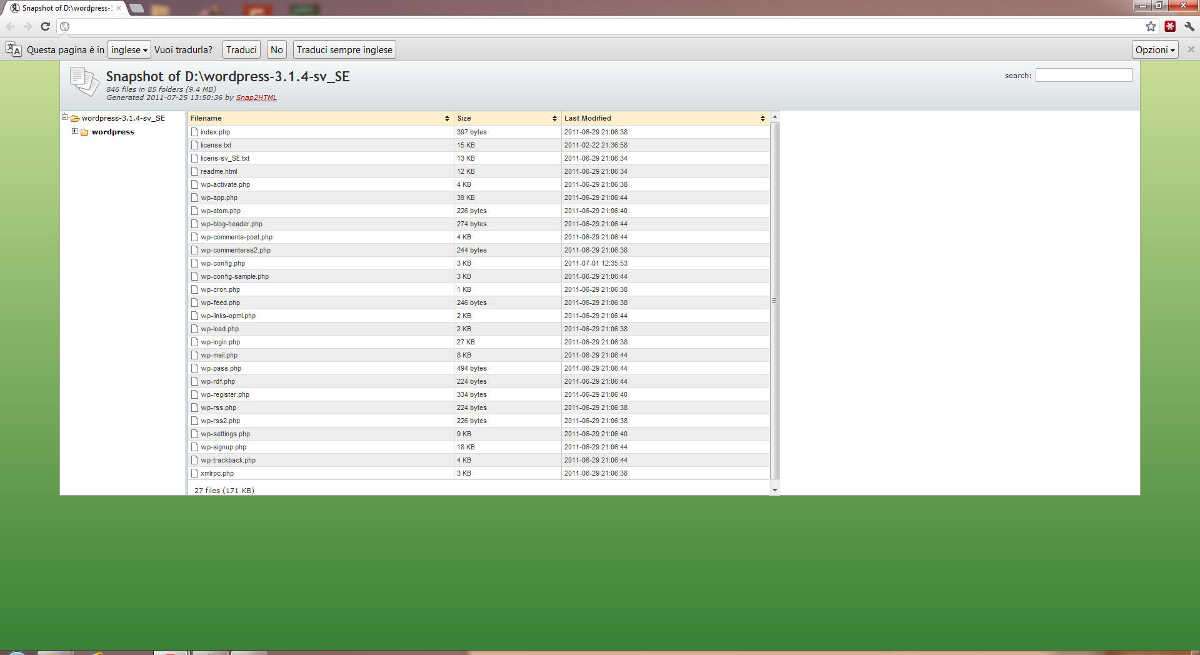
Task: Open the wrench settings menu
Action: (x=1189, y=26)
